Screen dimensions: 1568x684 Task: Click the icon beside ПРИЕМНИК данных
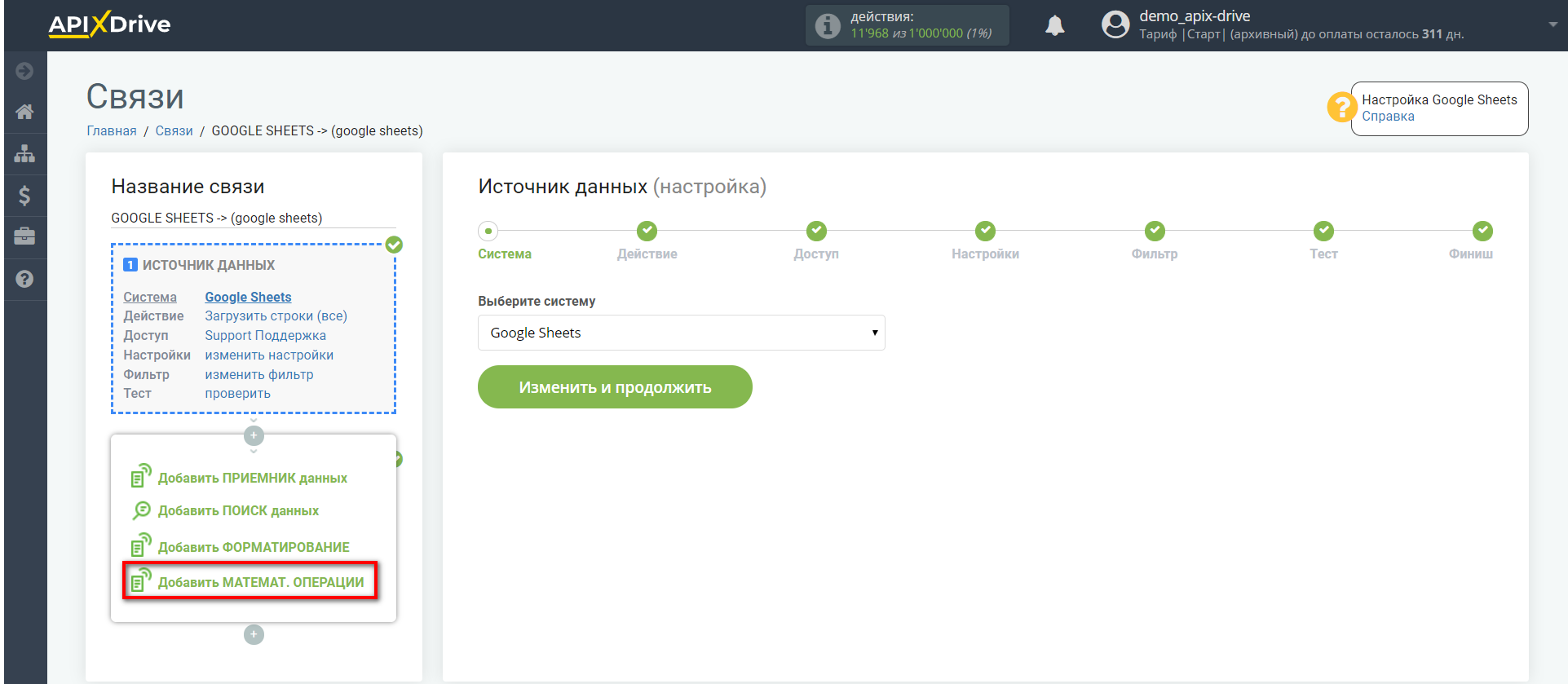pyautogui.click(x=141, y=475)
